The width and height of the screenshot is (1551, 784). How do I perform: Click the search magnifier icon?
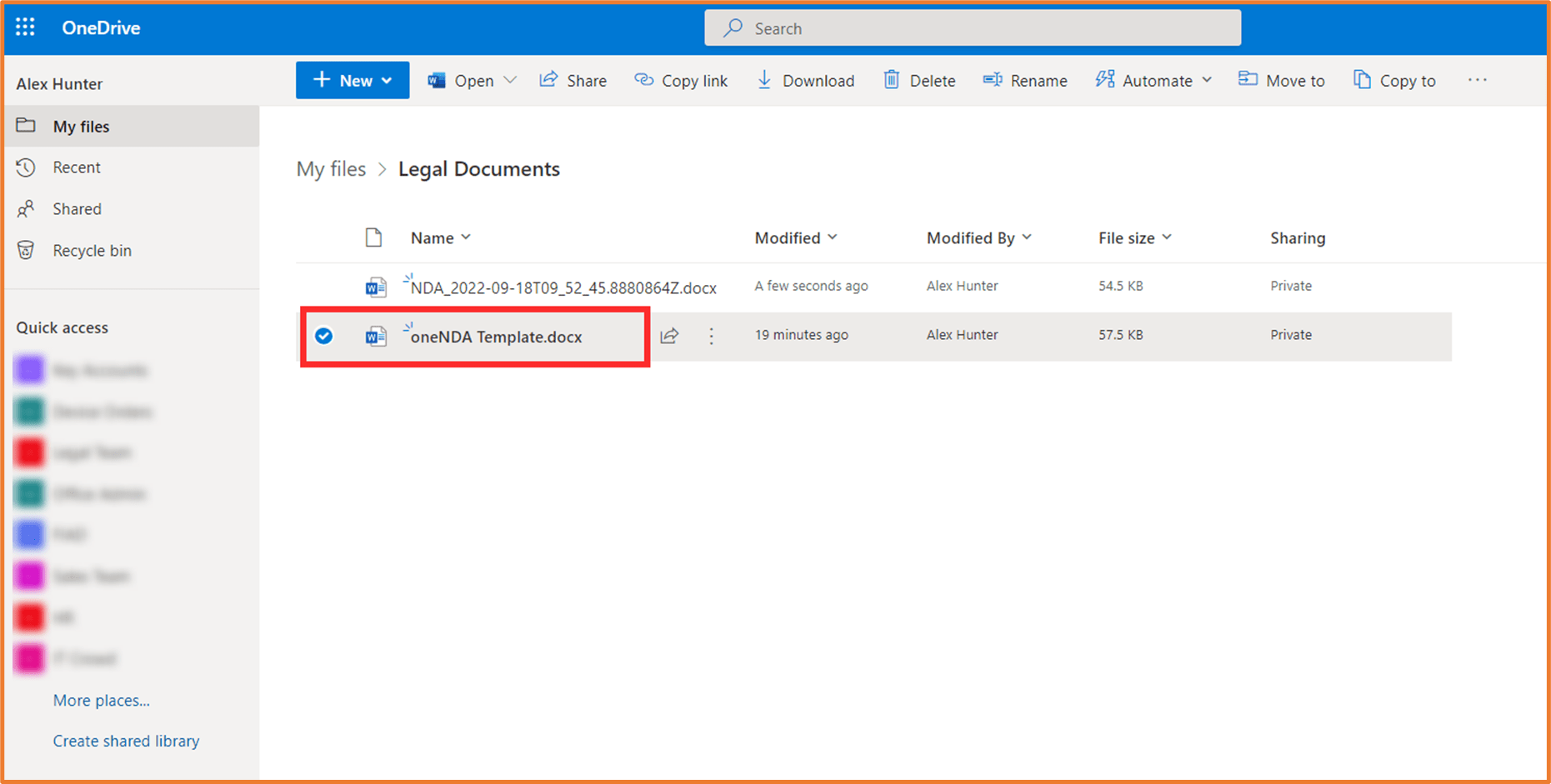click(732, 27)
